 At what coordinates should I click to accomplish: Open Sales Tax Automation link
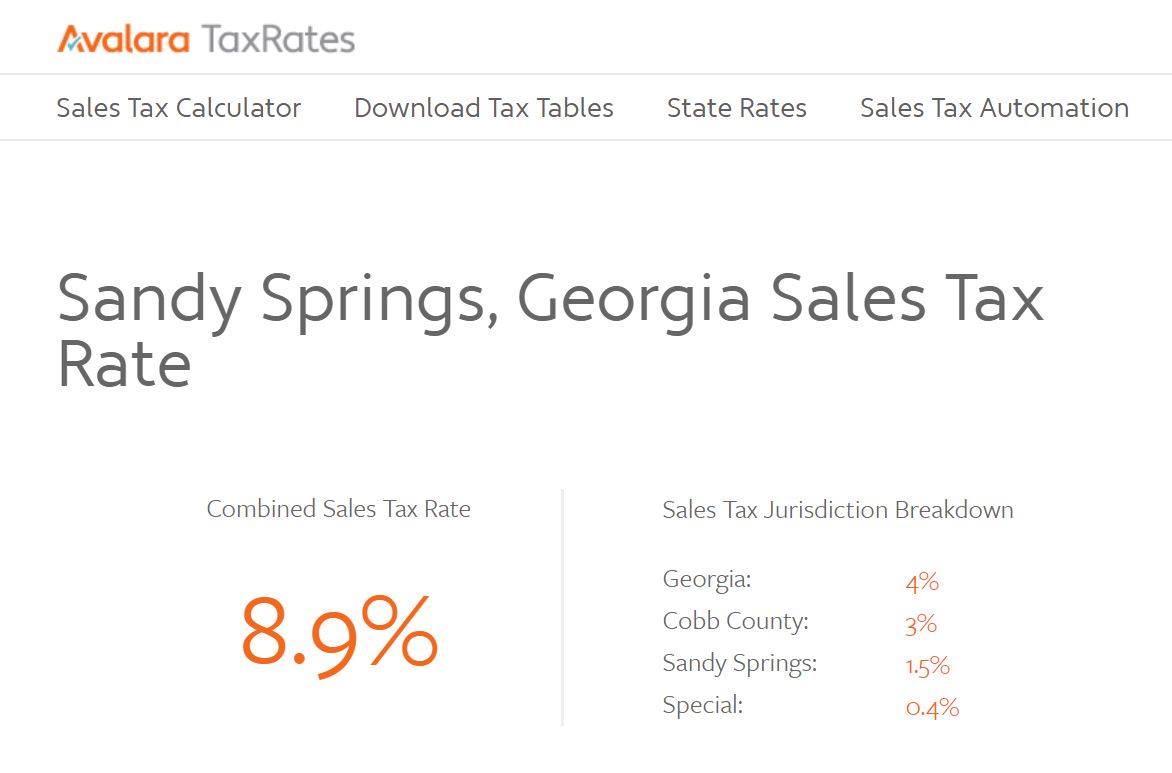click(994, 108)
